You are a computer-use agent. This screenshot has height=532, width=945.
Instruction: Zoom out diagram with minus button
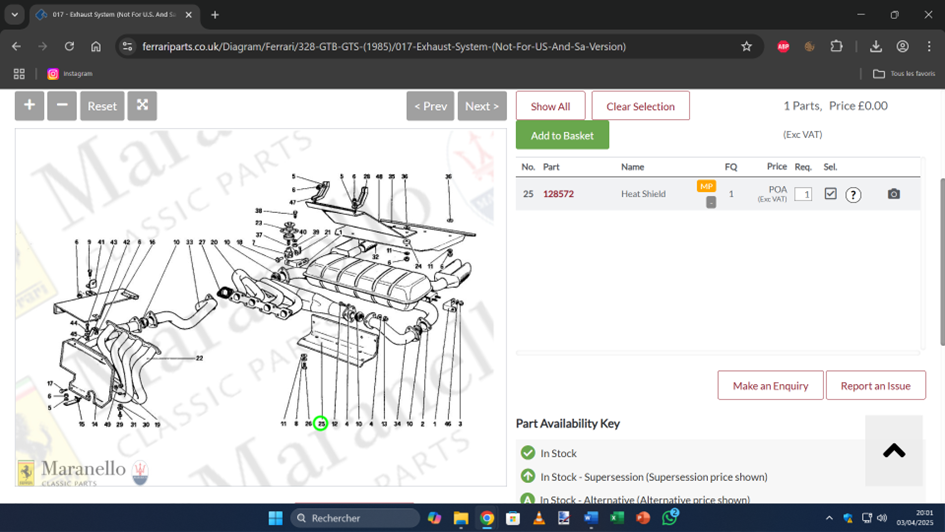click(62, 106)
